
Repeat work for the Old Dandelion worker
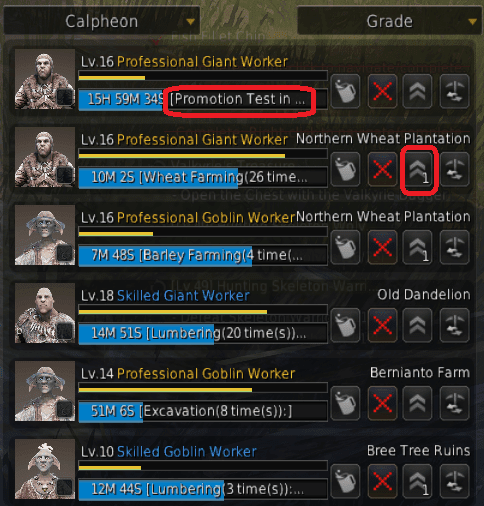pyautogui.click(x=455, y=325)
